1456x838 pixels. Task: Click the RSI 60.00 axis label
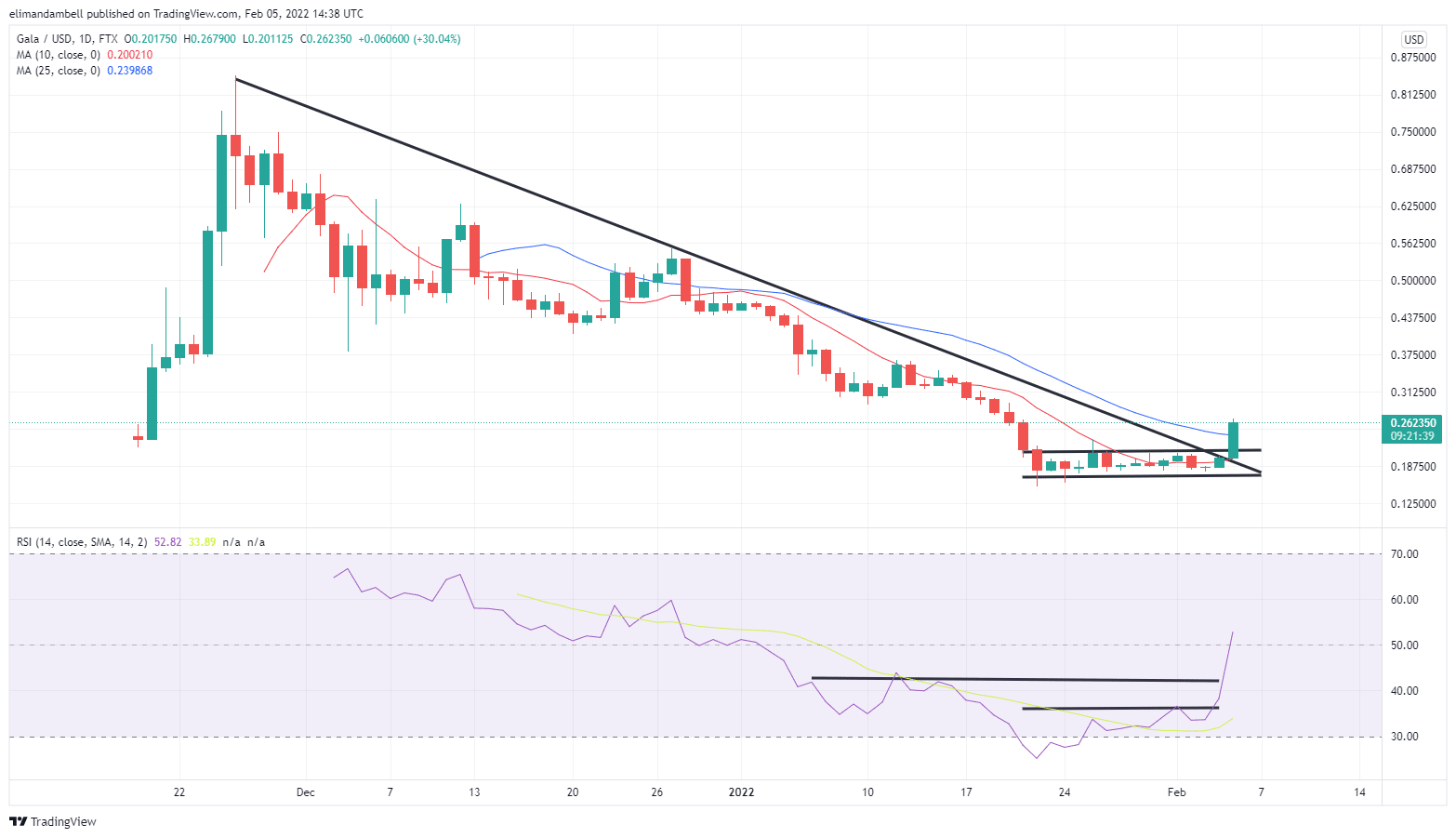tap(1405, 600)
